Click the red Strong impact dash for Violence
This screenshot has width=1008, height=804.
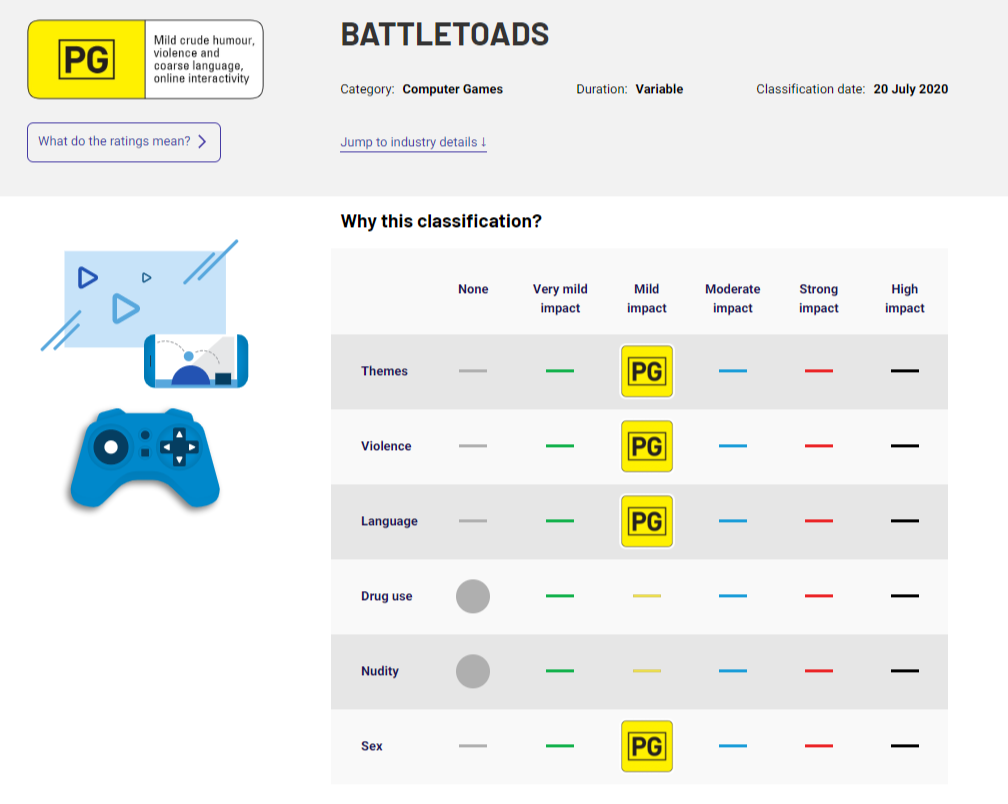point(819,446)
